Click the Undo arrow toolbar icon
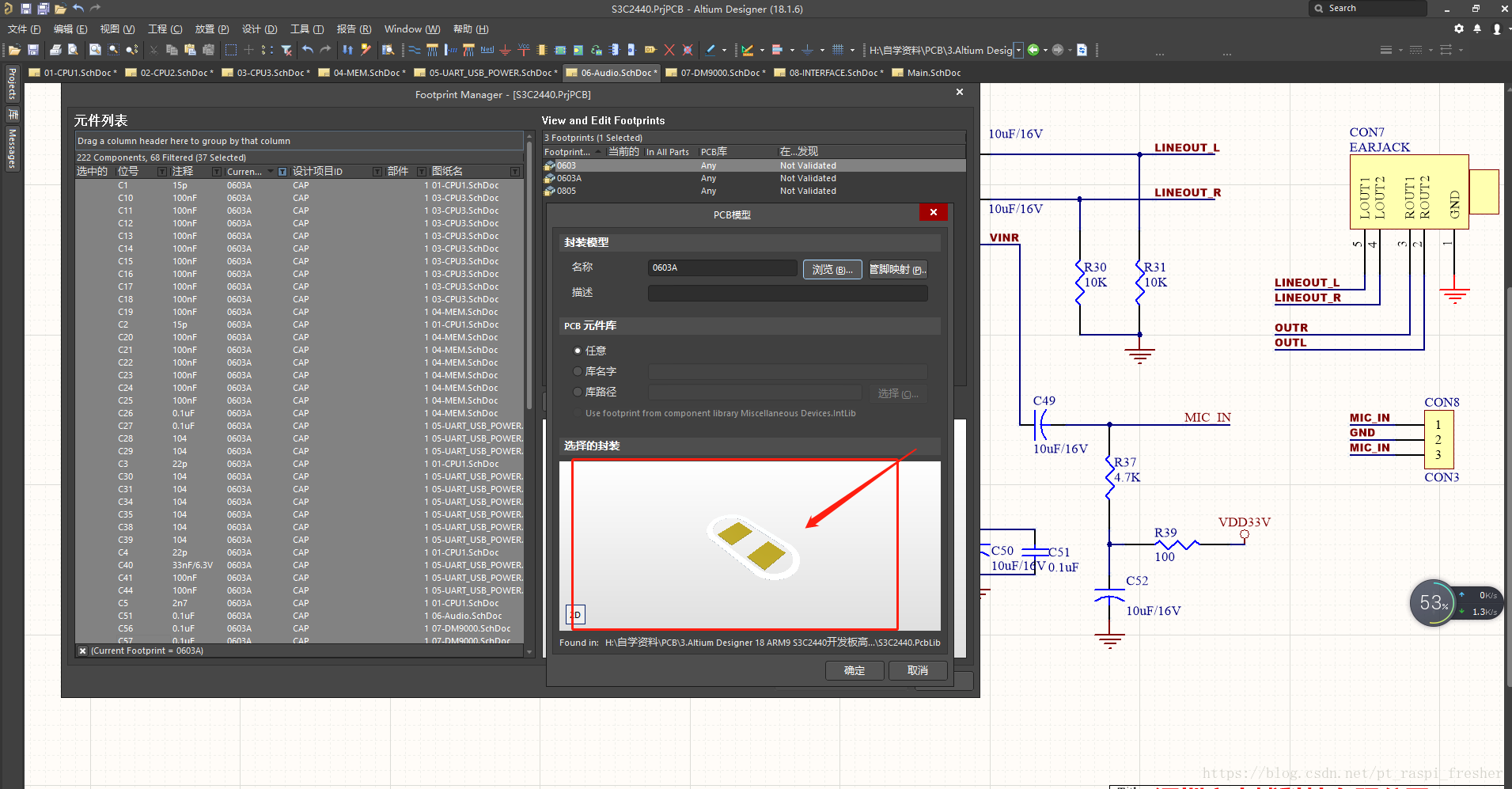 tap(308, 50)
